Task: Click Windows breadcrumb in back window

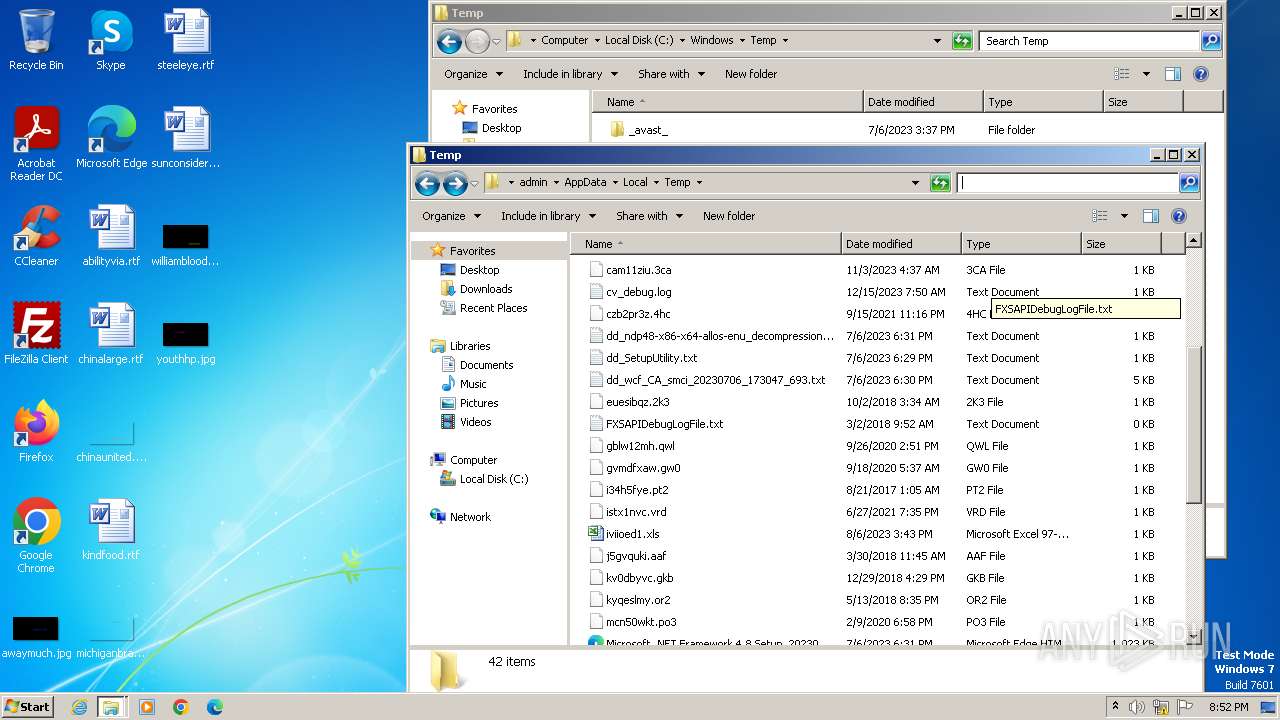Action: coord(712,41)
